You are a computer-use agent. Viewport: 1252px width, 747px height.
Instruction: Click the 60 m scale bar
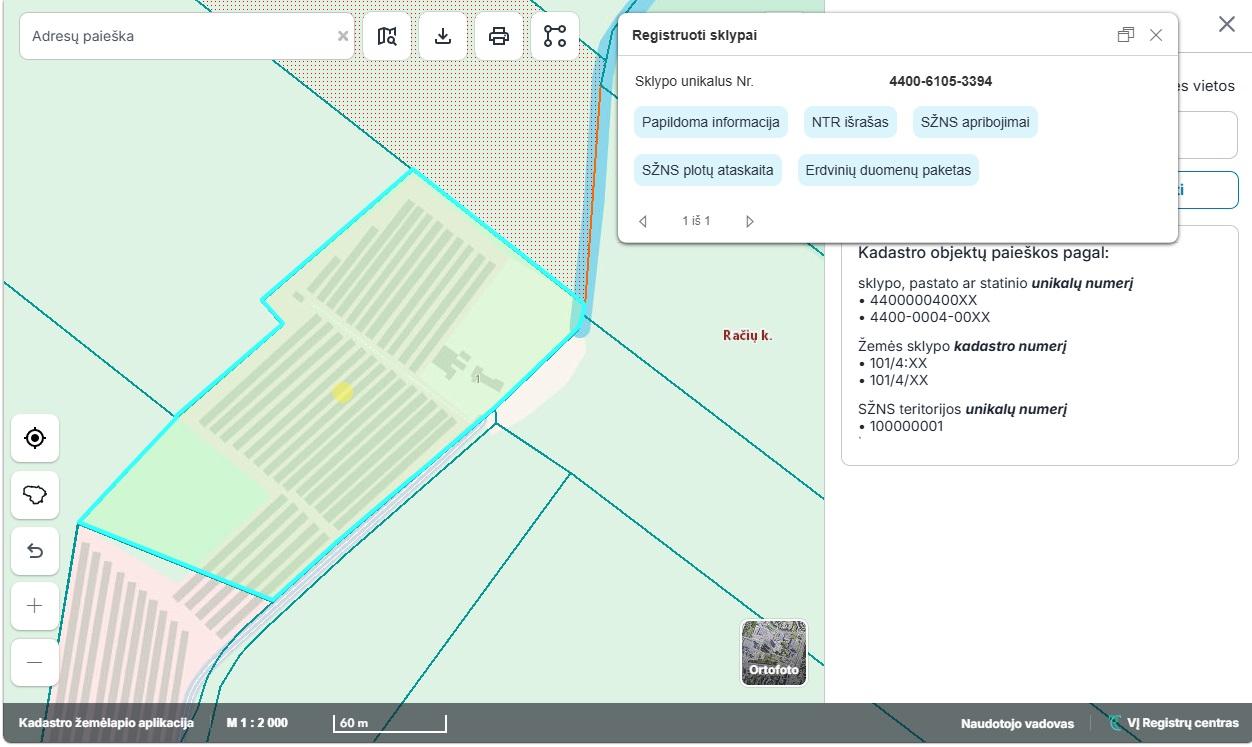click(390, 723)
